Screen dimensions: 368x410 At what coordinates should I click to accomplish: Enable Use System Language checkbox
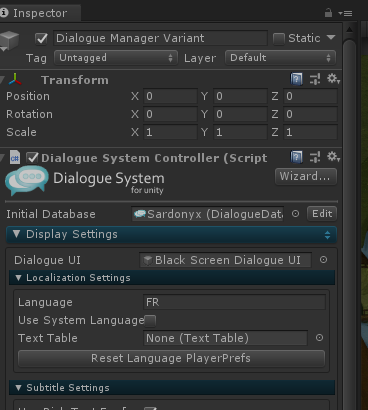point(150,321)
